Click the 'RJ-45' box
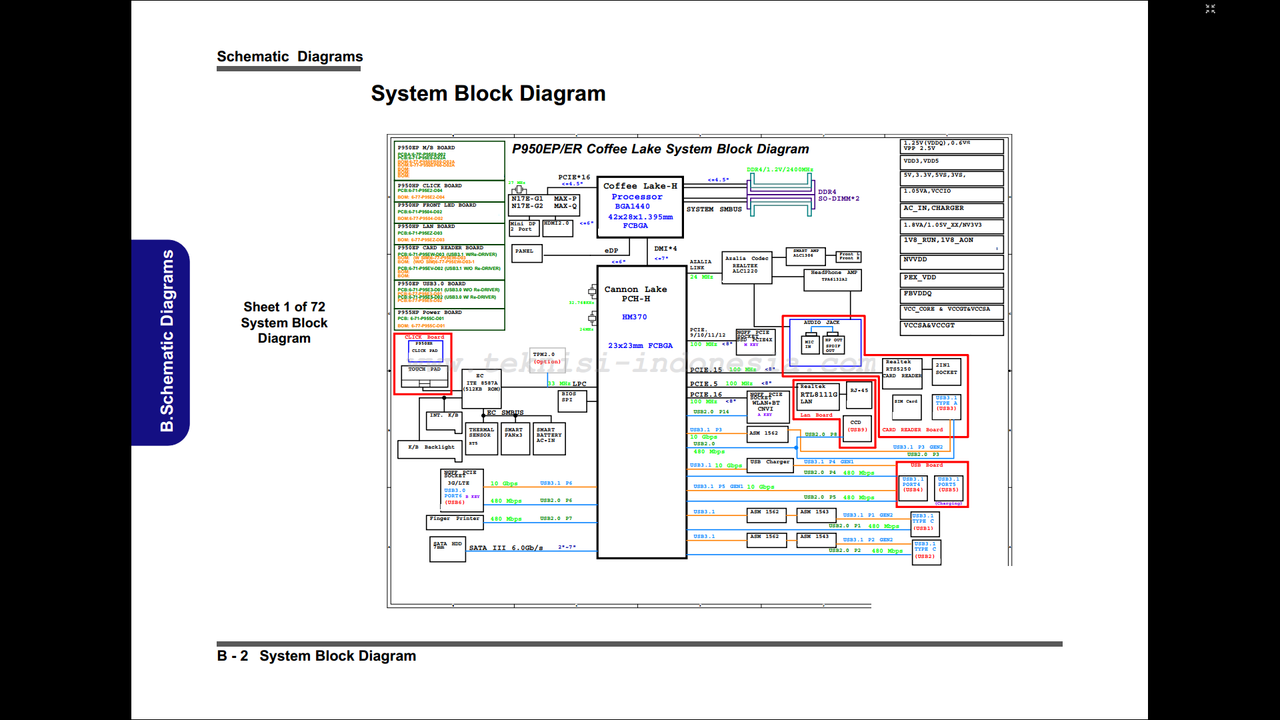Viewport: 1280px width, 720px height. [x=858, y=396]
